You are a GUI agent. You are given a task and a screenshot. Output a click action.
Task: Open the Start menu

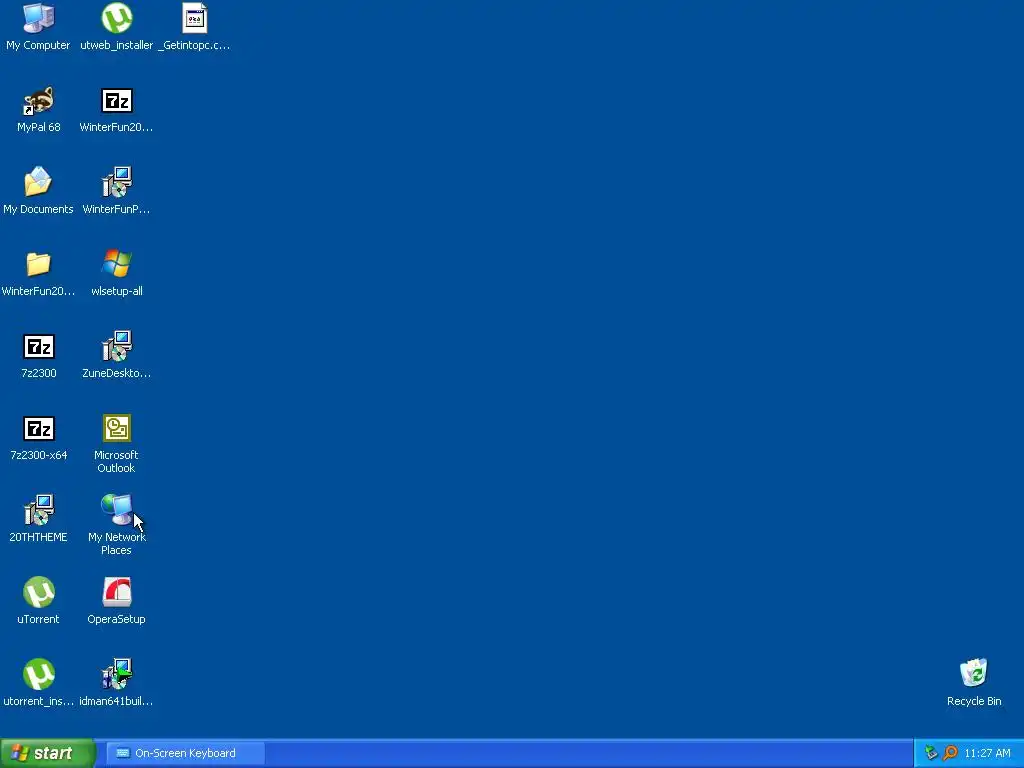[48, 753]
